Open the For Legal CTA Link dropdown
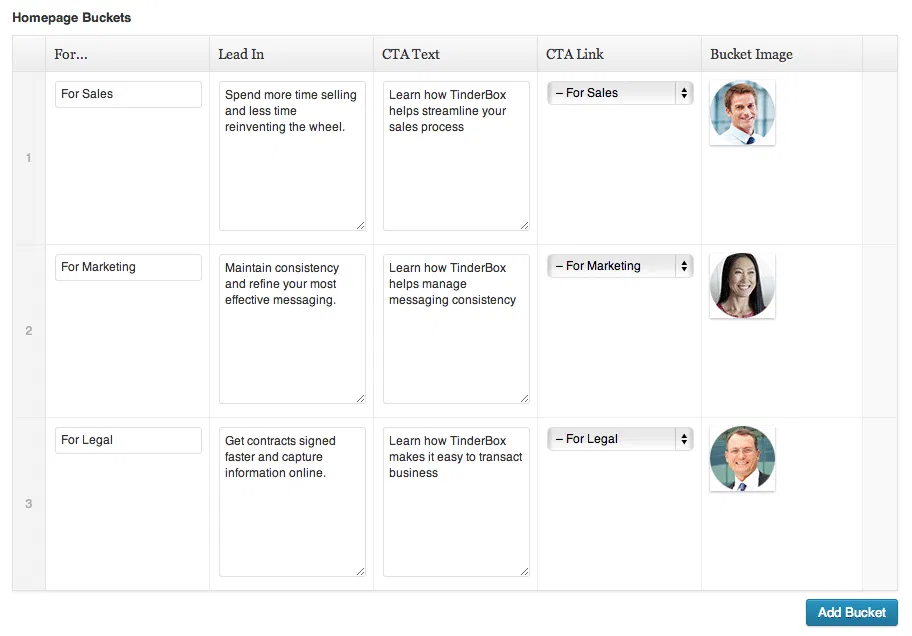 click(620, 439)
